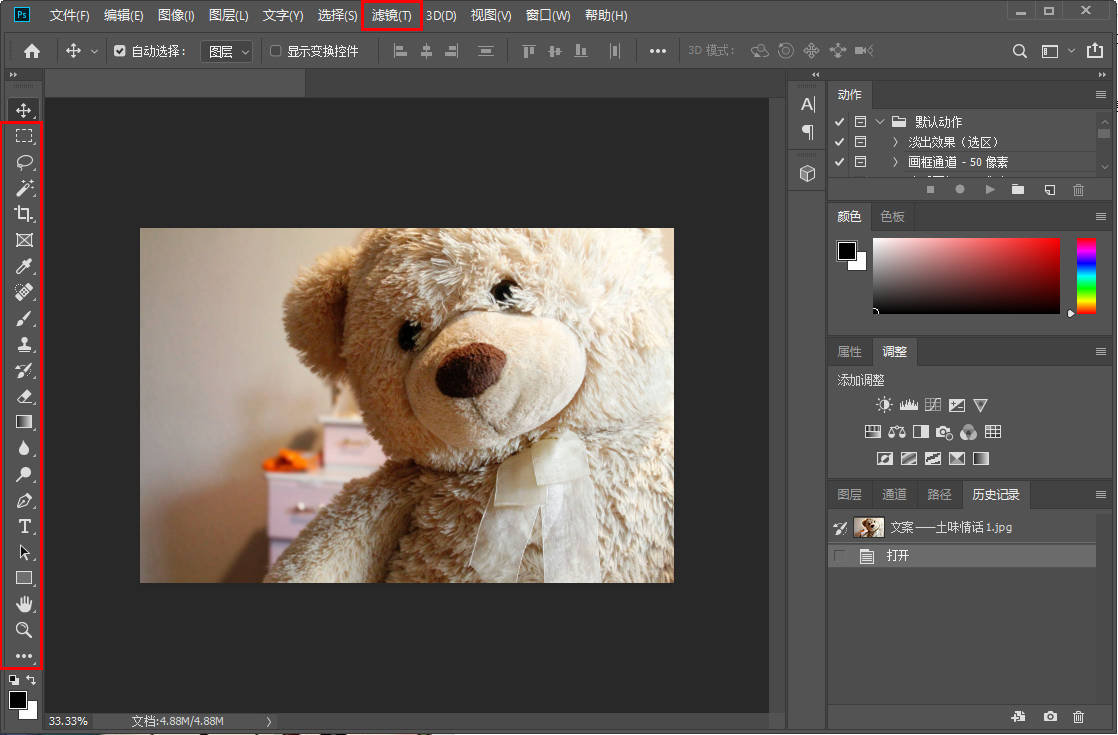The image size is (1118, 735).
Task: Disable the 自动选择 checkbox
Action: pos(120,51)
